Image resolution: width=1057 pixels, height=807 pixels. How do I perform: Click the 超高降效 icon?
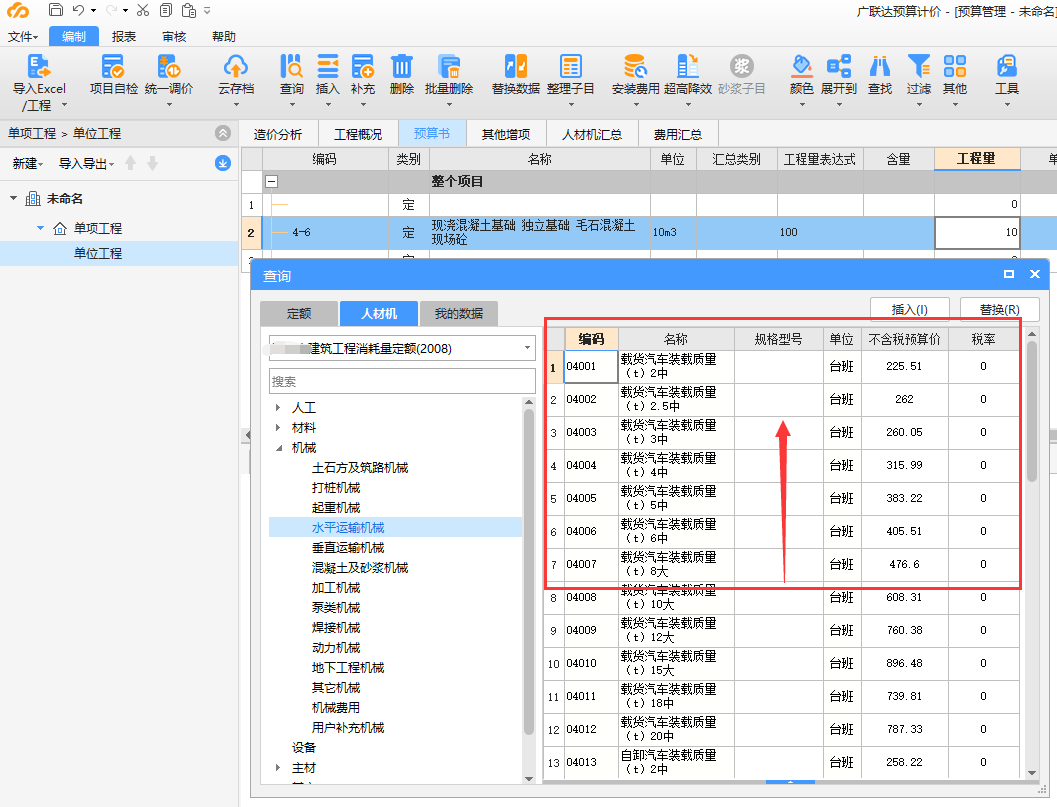tap(688, 67)
